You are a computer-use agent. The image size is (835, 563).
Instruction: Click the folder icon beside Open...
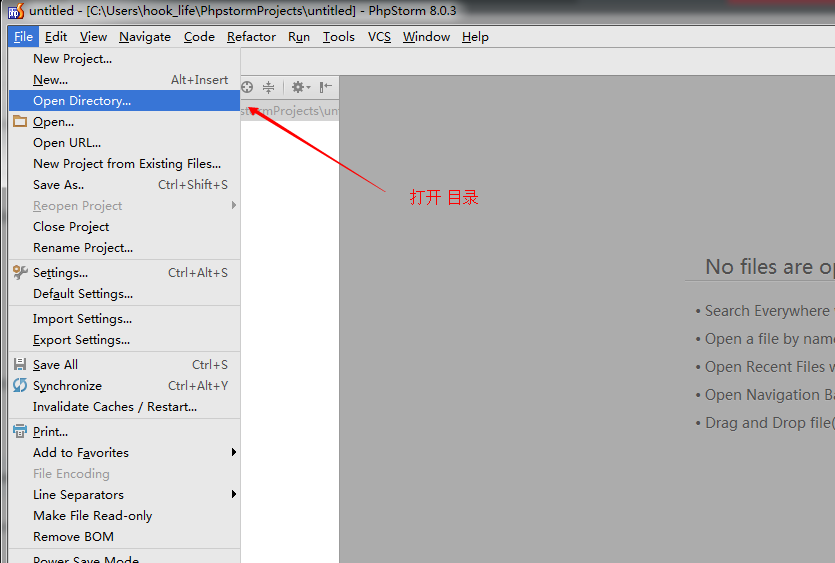coord(20,121)
